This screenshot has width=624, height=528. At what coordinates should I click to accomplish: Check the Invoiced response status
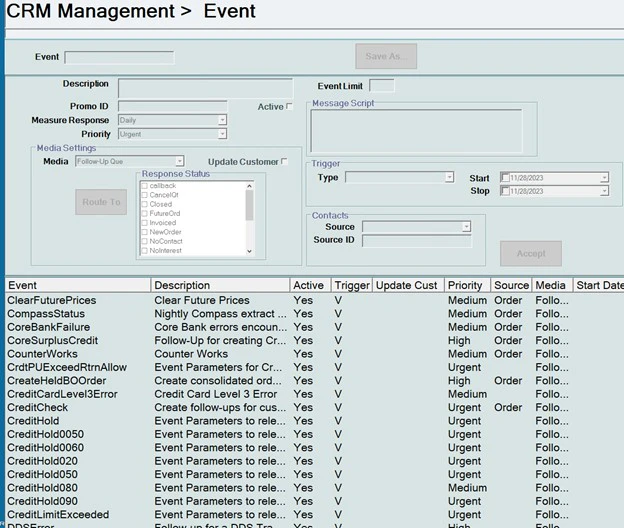coord(144,223)
